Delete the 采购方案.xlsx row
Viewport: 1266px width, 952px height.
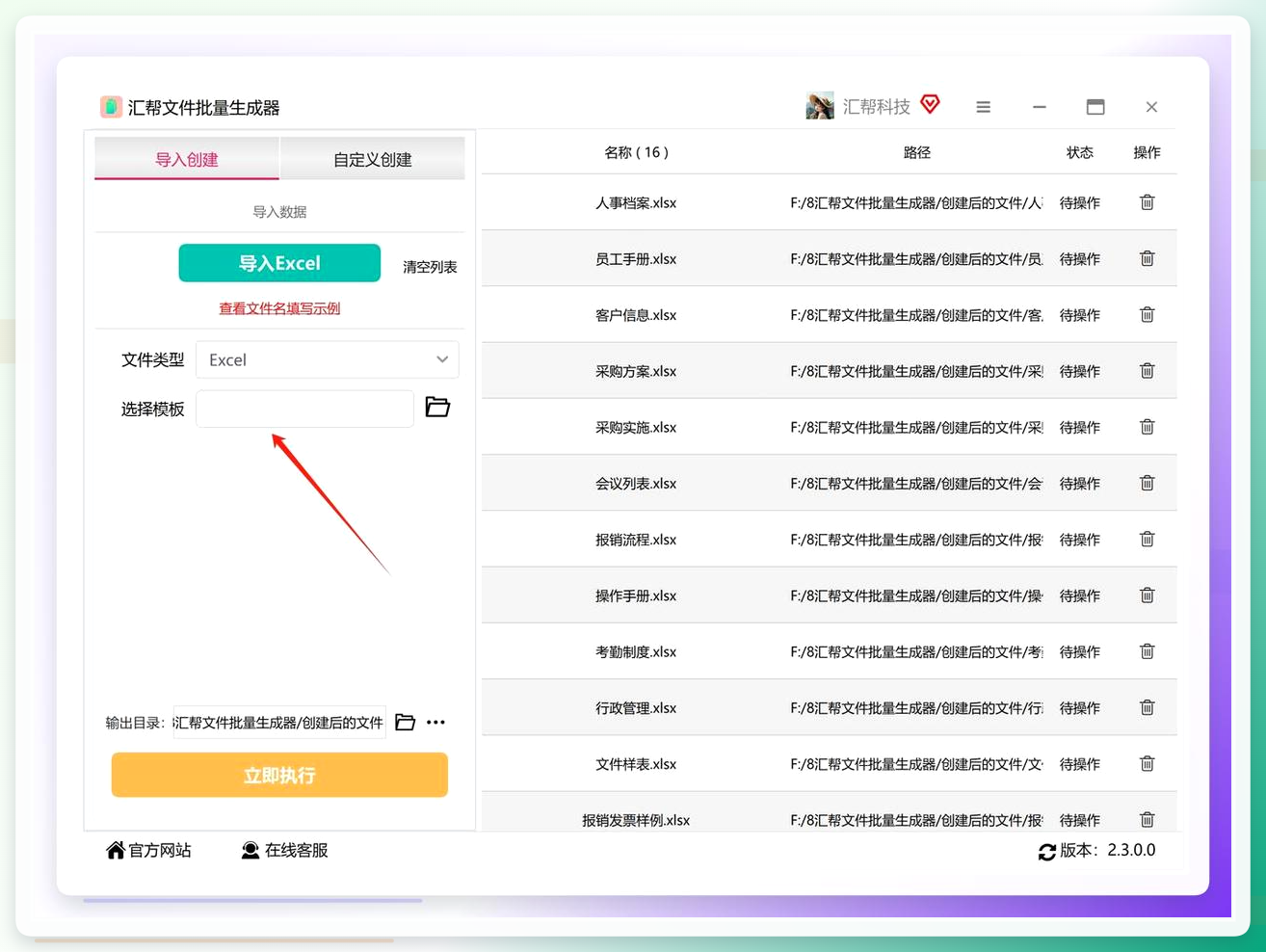(x=1147, y=371)
